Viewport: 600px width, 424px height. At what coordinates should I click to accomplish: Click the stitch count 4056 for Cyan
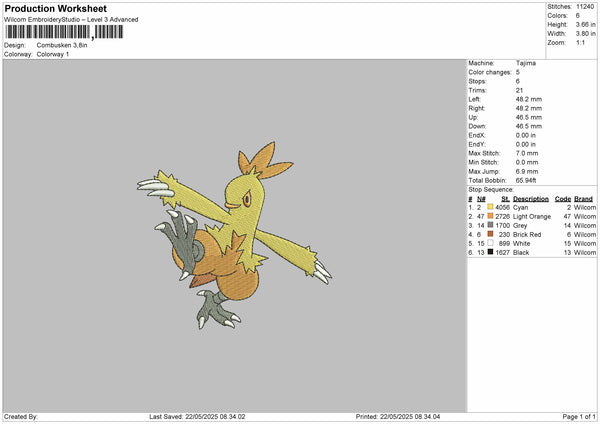pos(502,207)
